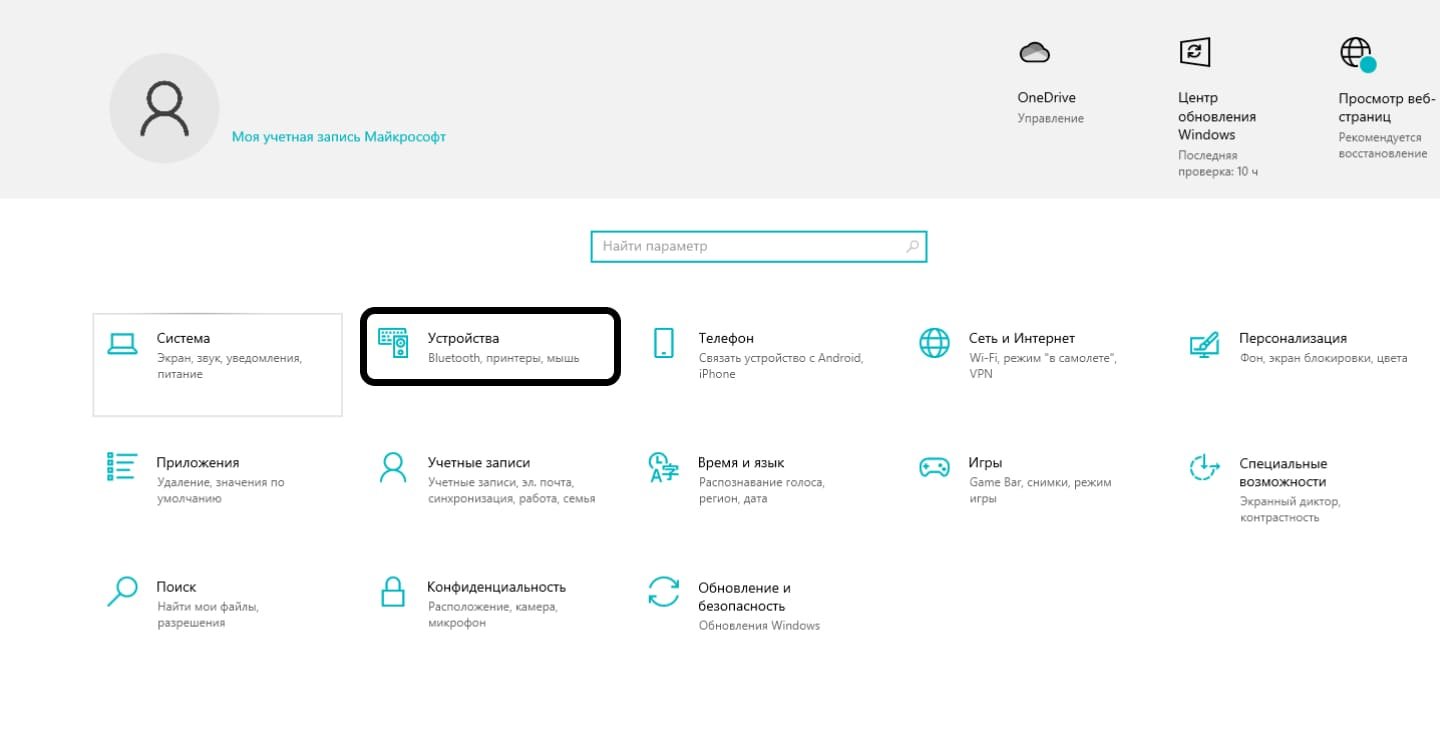The height and width of the screenshot is (750, 1440).
Task: Click the Телефон phone icon
Action: click(663, 344)
